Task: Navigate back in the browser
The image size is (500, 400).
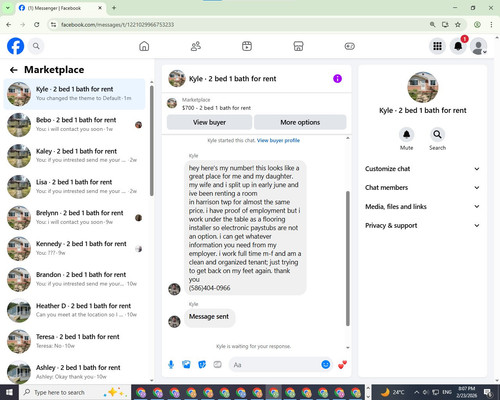Action: pos(9,25)
